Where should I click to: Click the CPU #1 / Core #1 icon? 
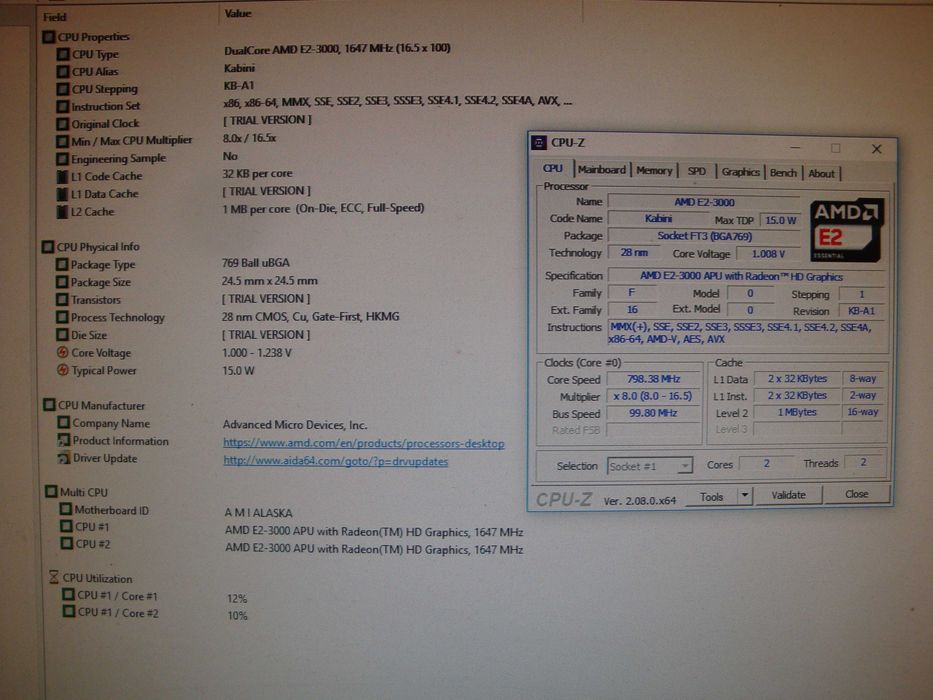click(x=68, y=595)
